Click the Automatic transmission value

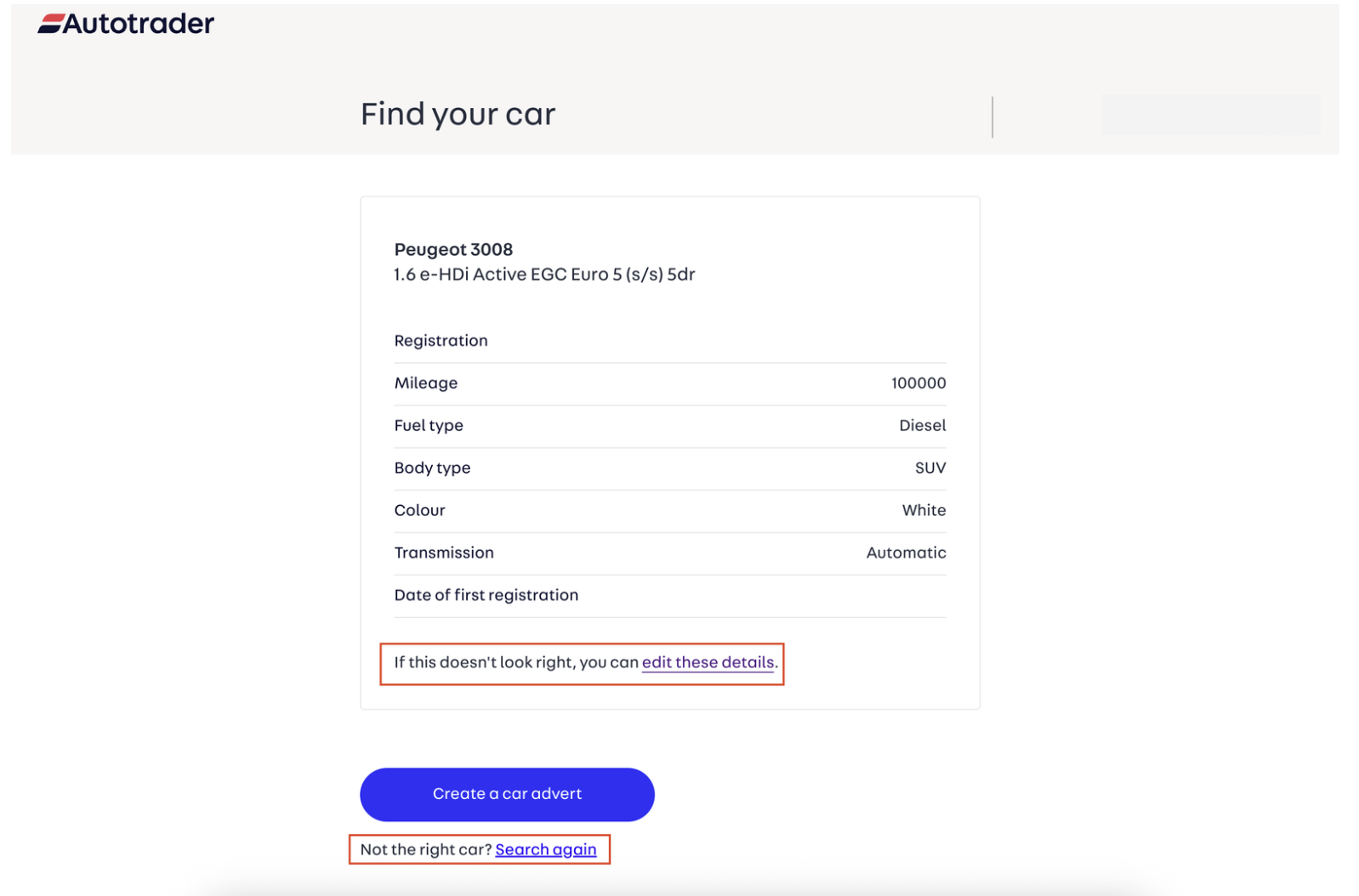pyautogui.click(x=906, y=553)
